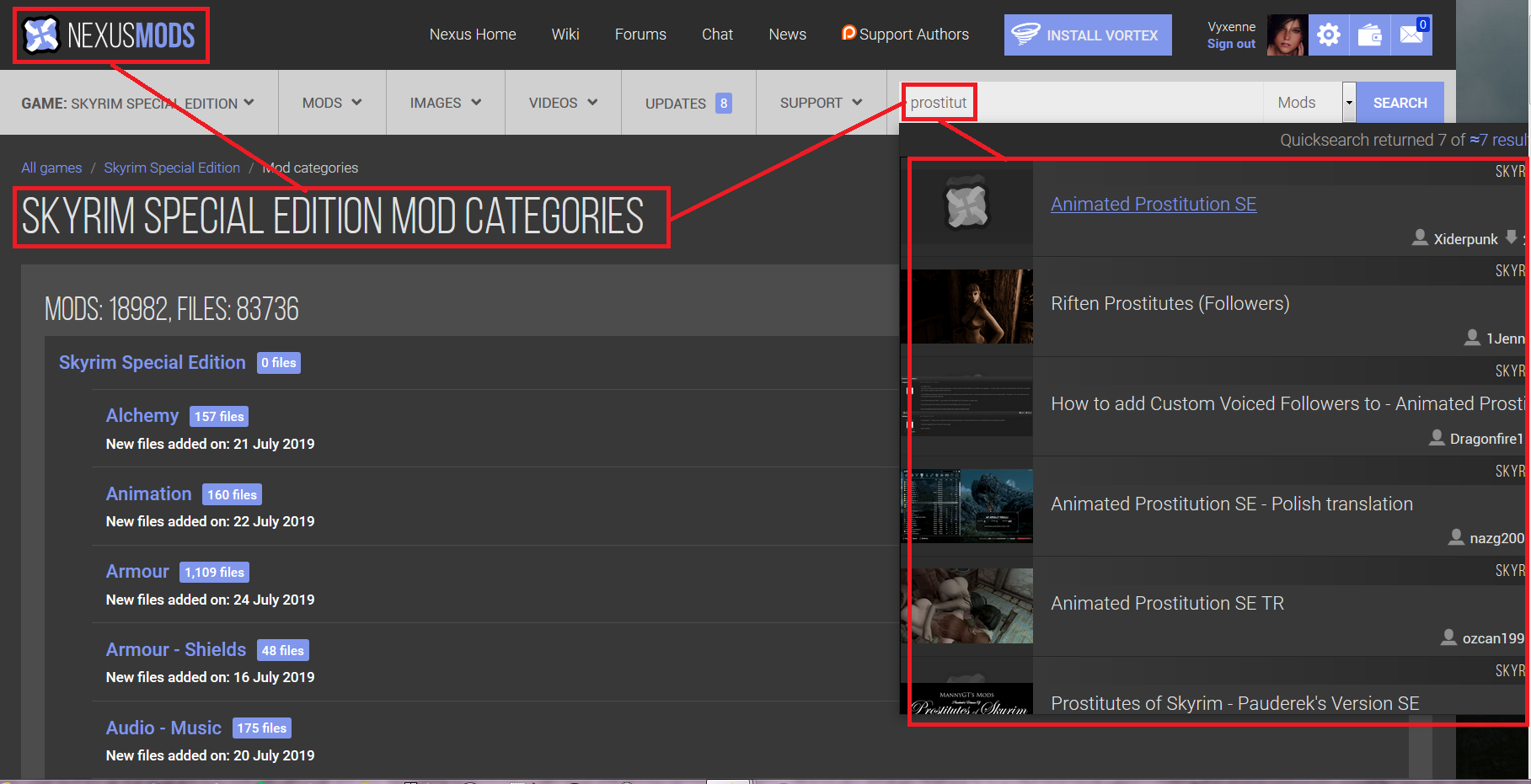The height and width of the screenshot is (784, 1531).
Task: Open Prostitutes of Skyrim - Pauderek's Version result
Action: pos(1234,703)
